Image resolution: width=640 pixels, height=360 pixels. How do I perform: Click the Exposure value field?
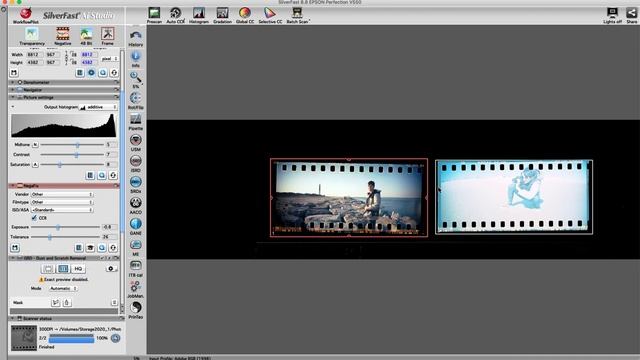[x=109, y=227]
